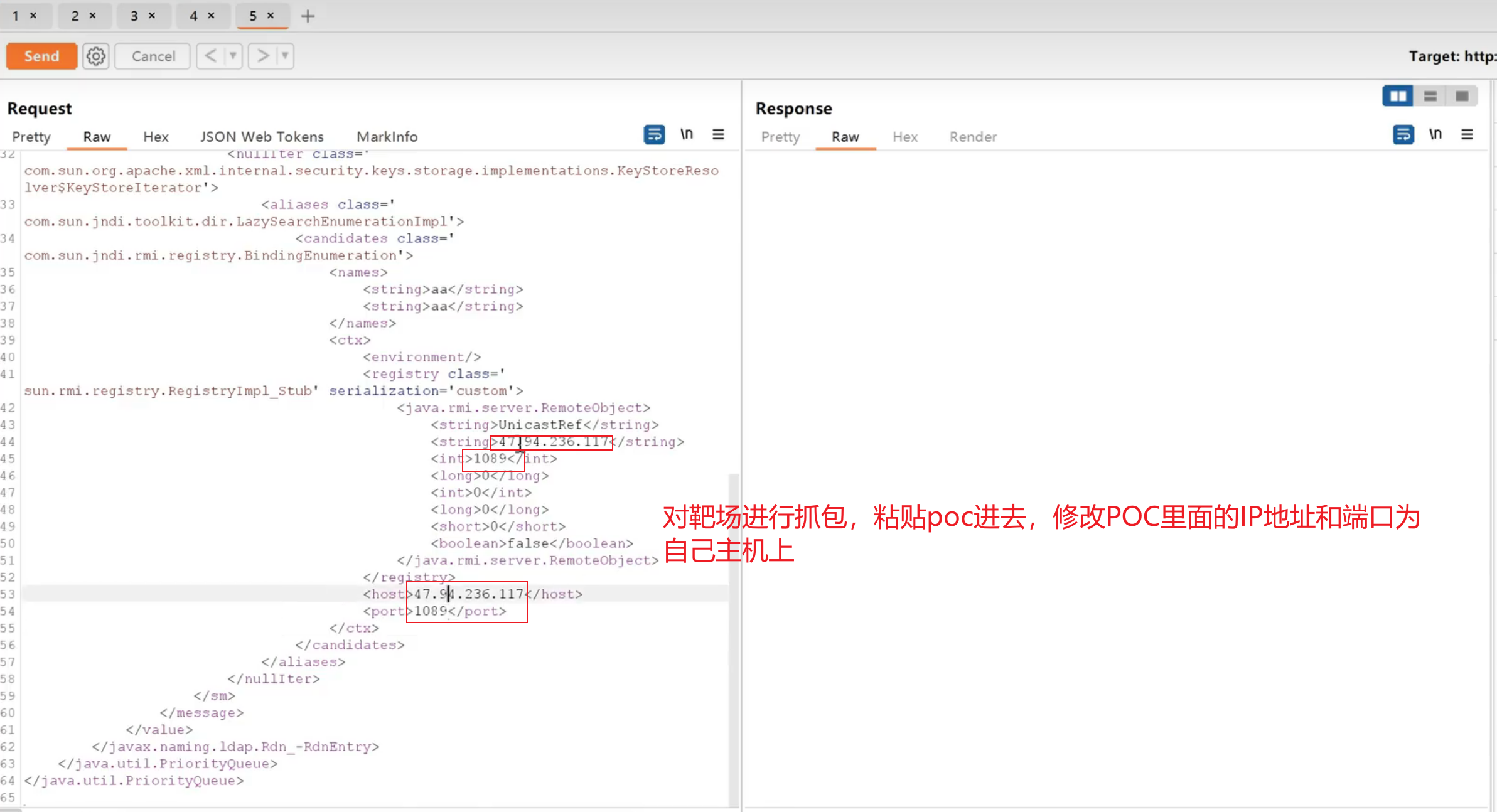Select the top/bottom split layout icon

[x=1430, y=96]
